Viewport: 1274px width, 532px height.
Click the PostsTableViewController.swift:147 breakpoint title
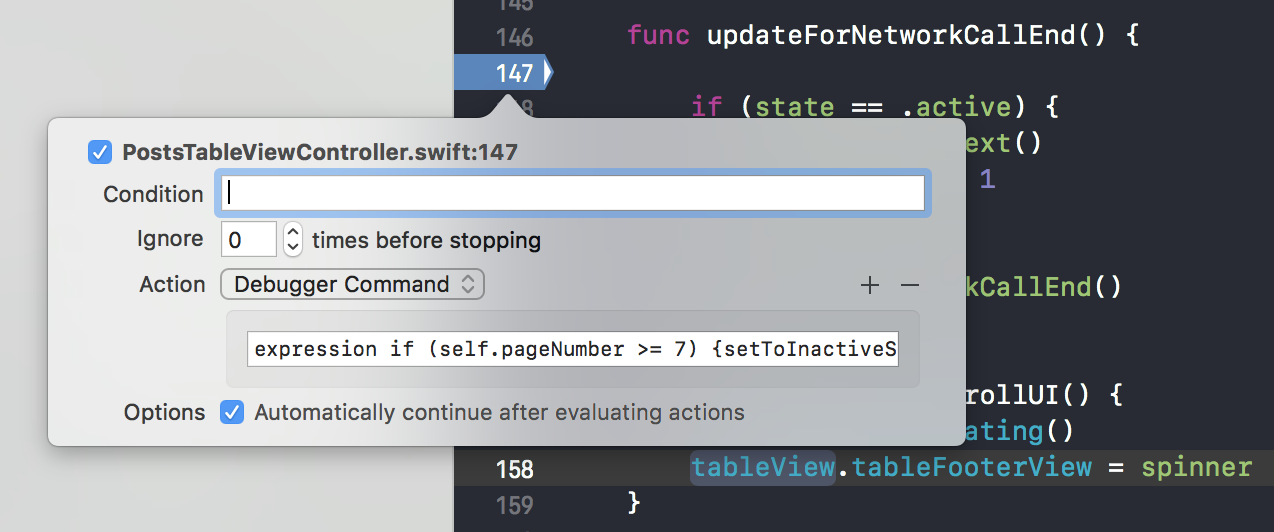point(320,152)
